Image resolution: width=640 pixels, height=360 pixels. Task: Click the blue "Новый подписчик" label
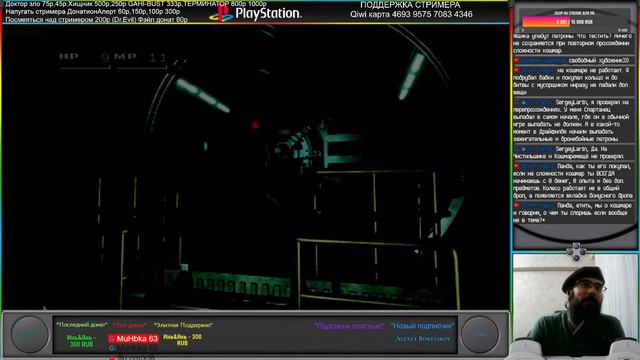click(x=422, y=326)
